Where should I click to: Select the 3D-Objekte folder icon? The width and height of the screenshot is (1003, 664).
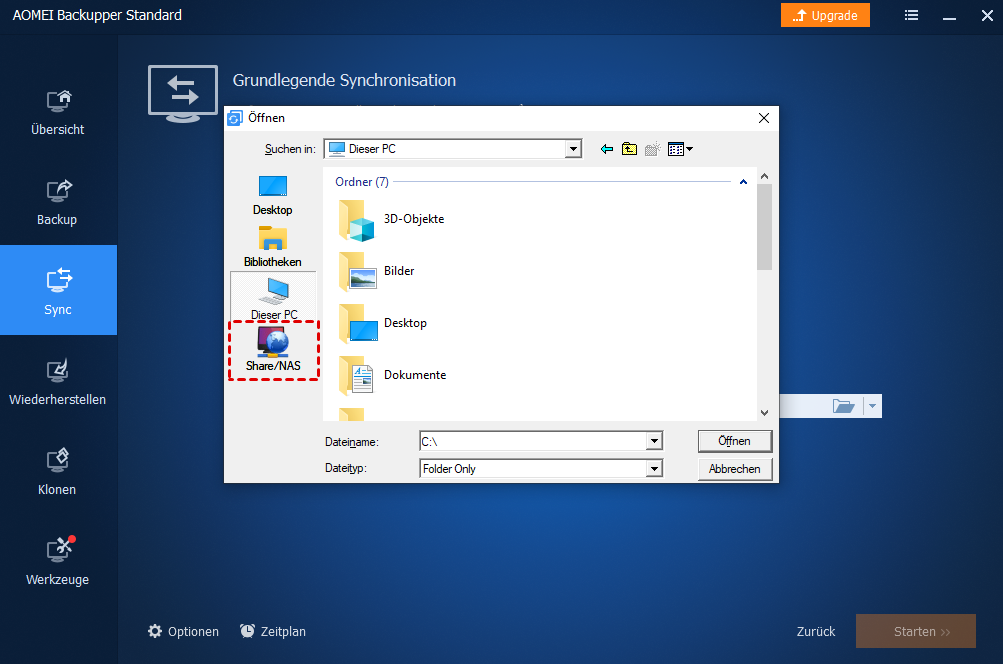pyautogui.click(x=356, y=220)
